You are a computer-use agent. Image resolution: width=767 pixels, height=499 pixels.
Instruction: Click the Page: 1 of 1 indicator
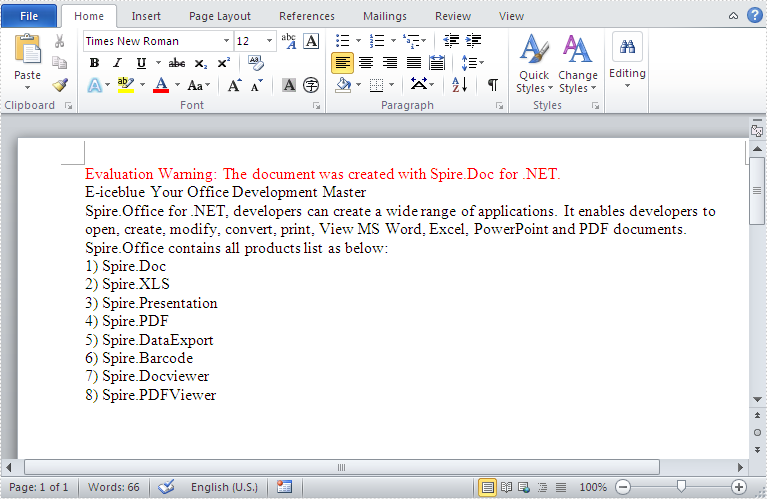pos(39,487)
